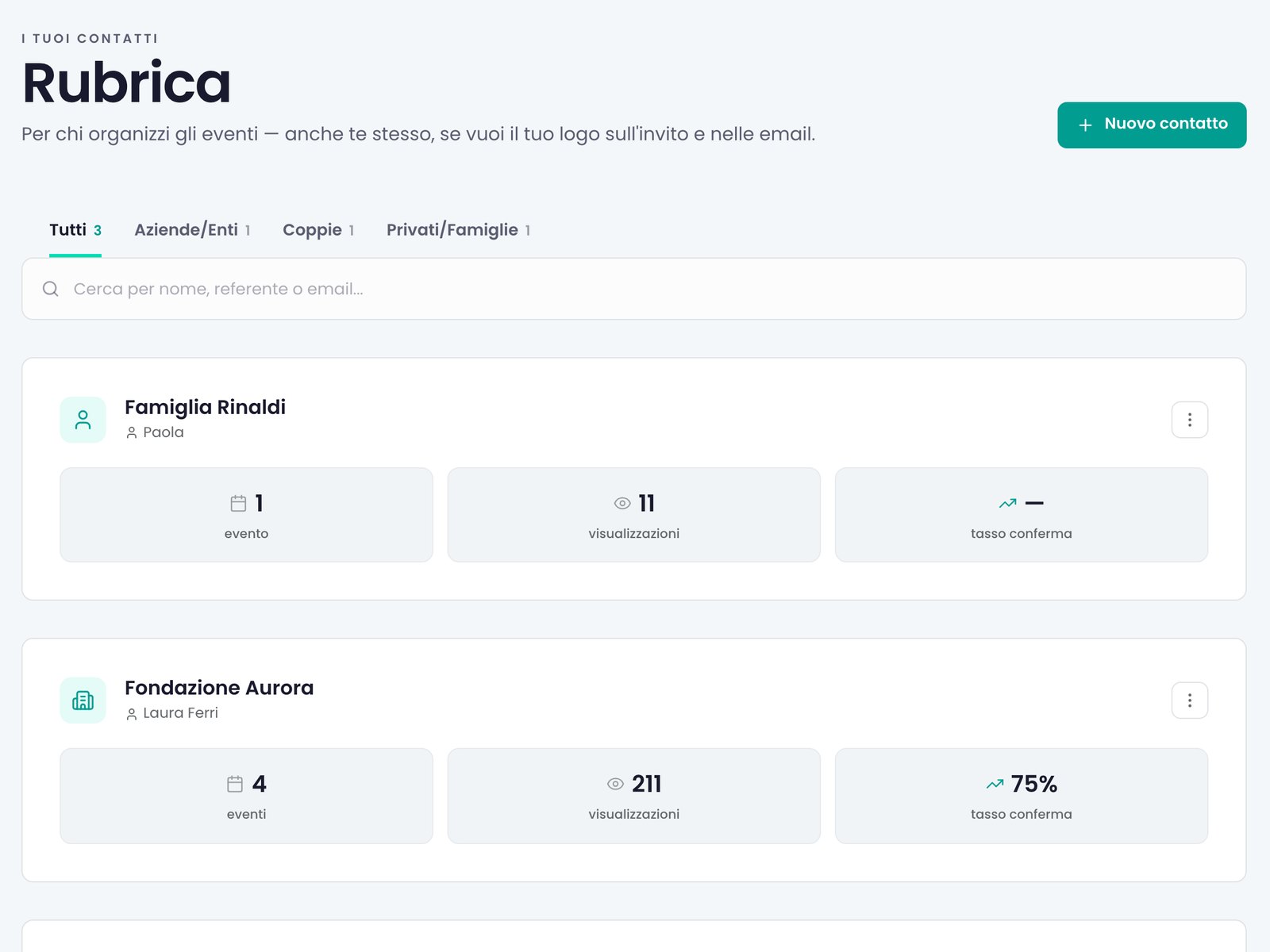
Task: Click trend icon in Famiglia Rinaldi tasso conferma
Action: tap(1008, 503)
